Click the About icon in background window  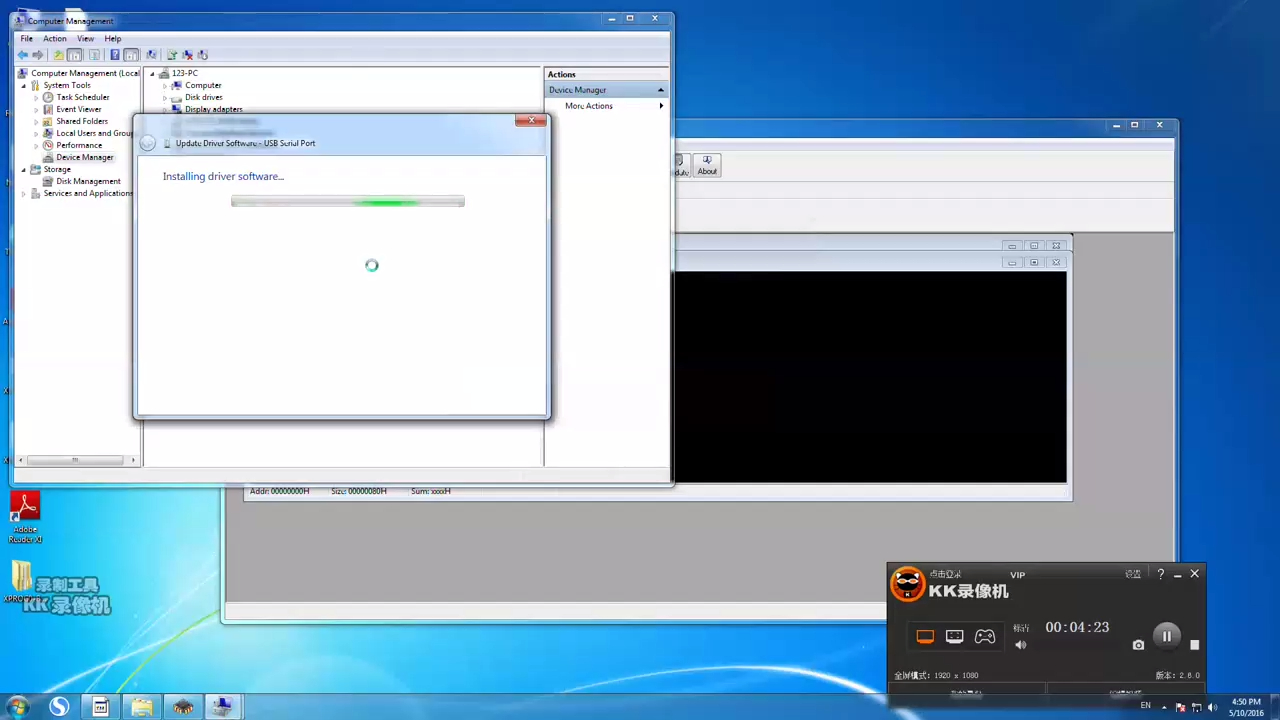tap(707, 165)
